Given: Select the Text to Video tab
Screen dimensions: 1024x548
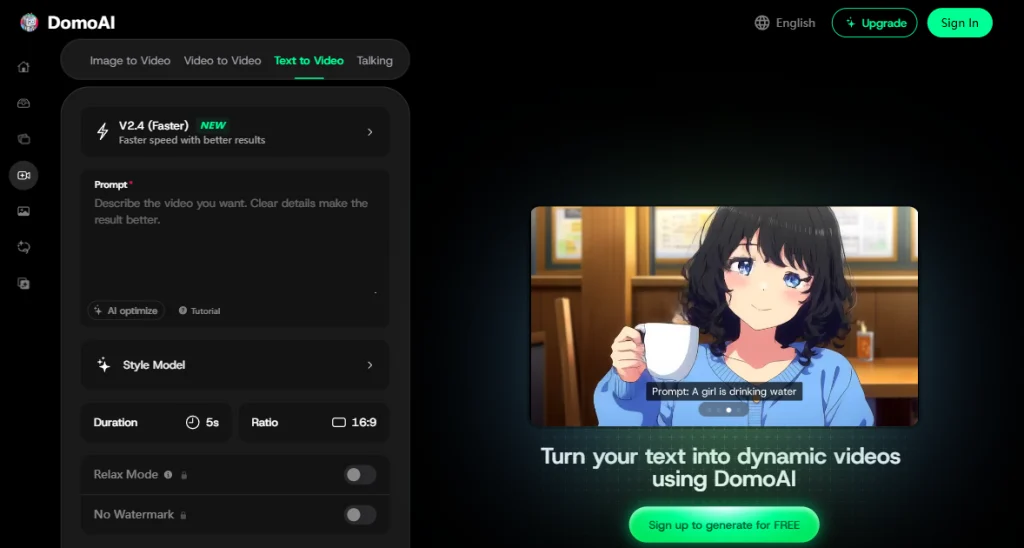Looking at the screenshot, I should [309, 61].
